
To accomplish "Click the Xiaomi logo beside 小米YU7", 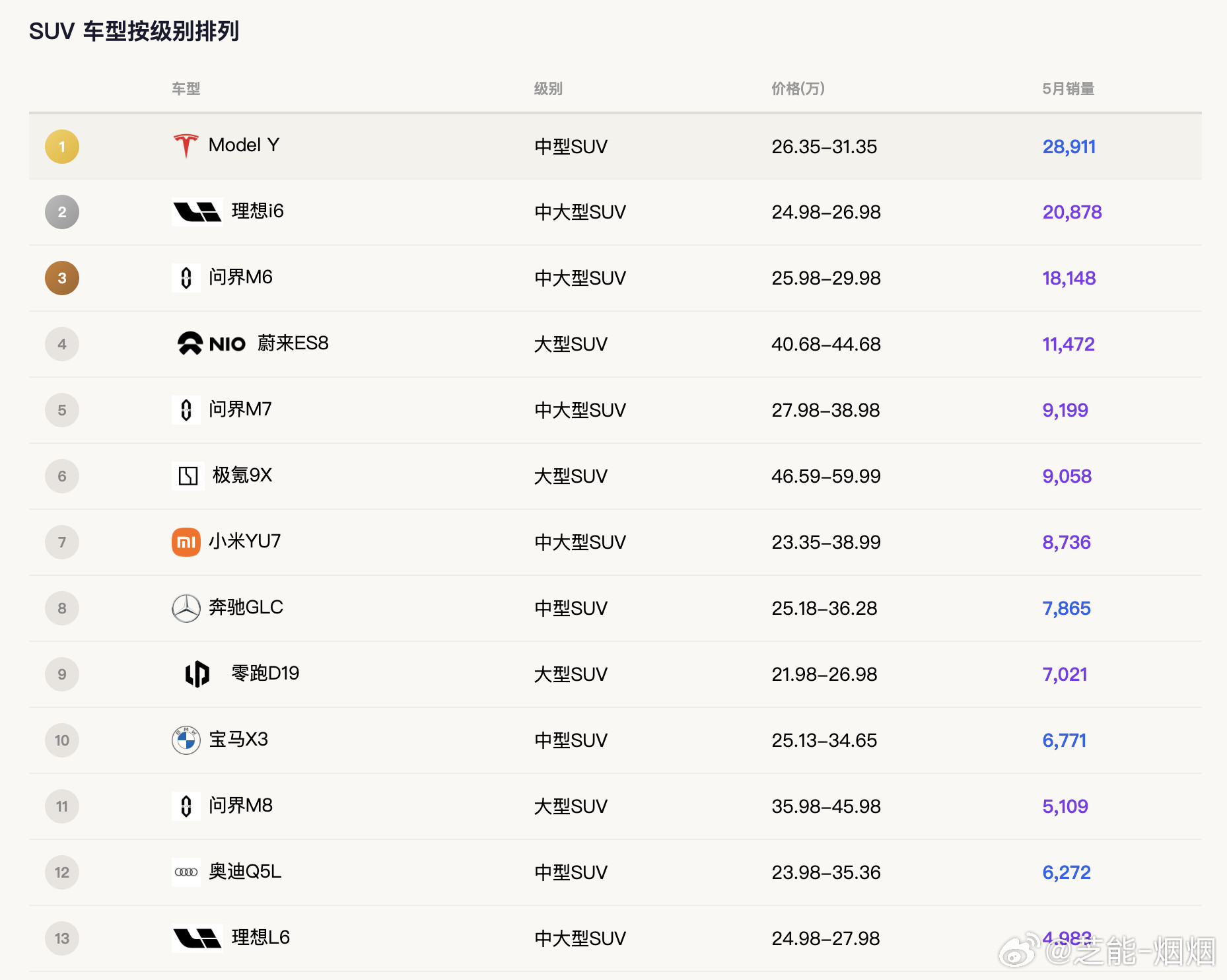I will [186, 542].
